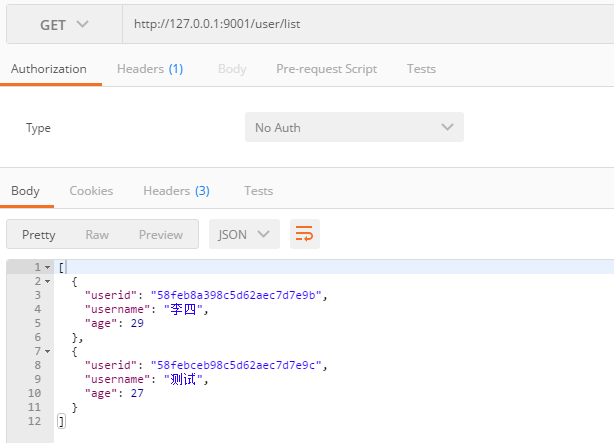Select the Raw view button
The image size is (614, 443).
coord(97,235)
